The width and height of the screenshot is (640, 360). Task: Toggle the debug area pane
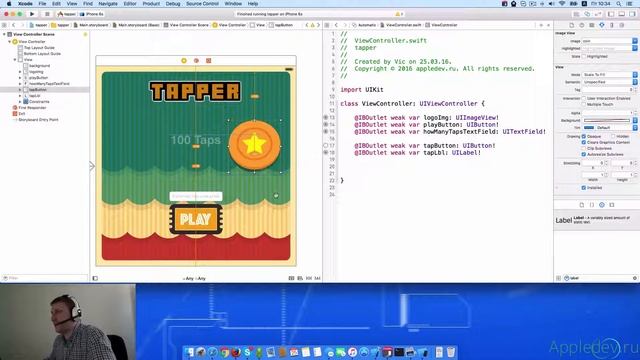tap(621, 14)
